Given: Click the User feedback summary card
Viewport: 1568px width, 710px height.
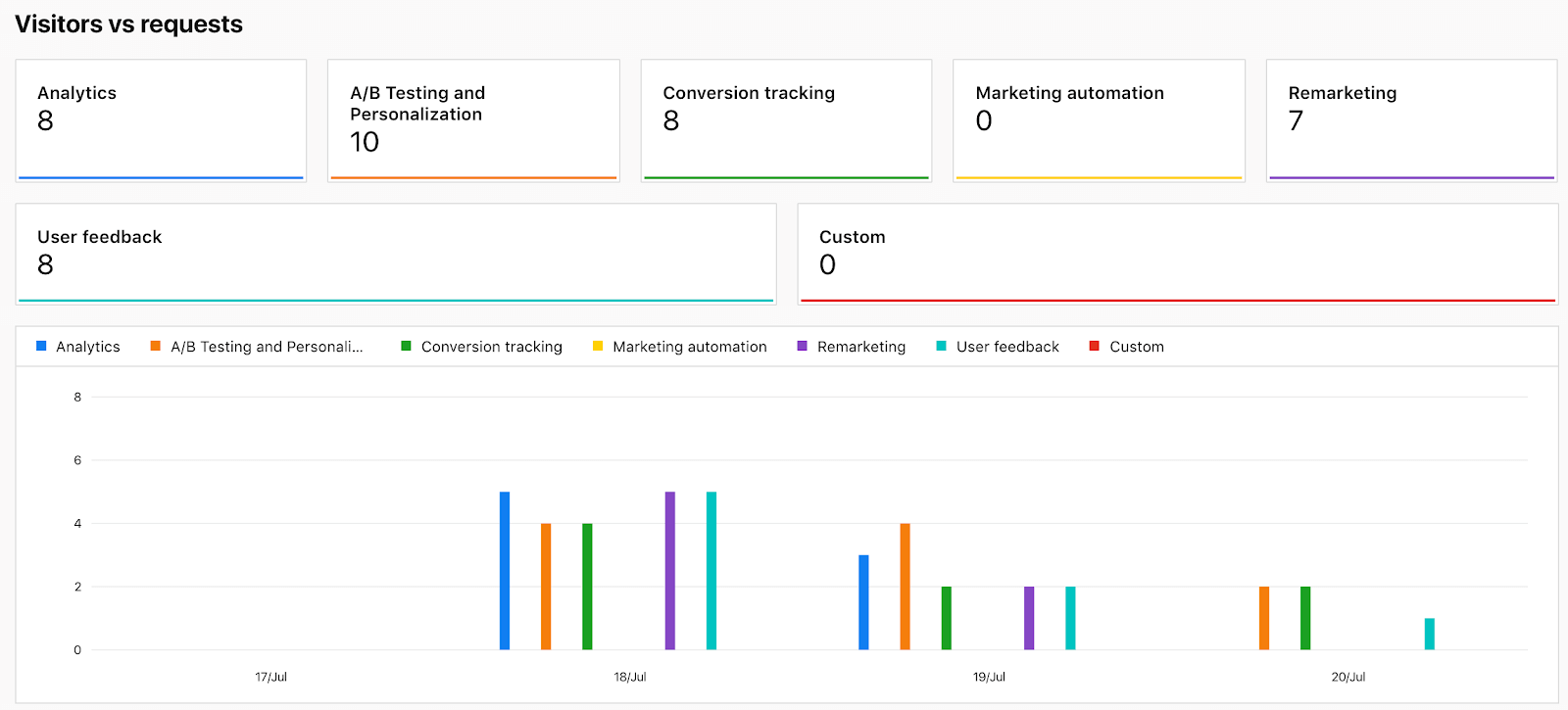Looking at the screenshot, I should [x=396, y=254].
